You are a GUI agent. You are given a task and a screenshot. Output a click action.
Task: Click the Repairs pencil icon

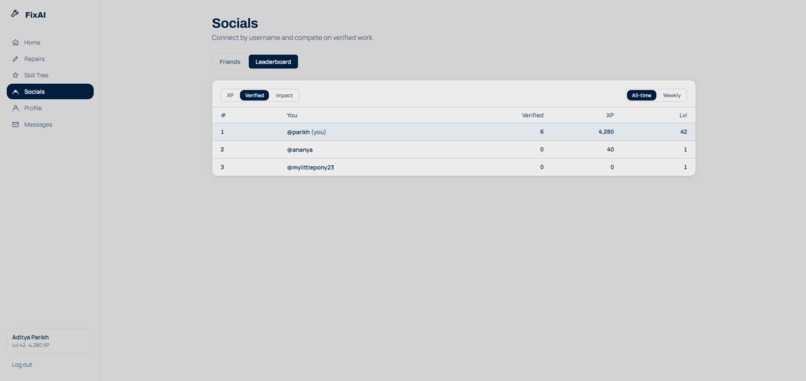15,59
